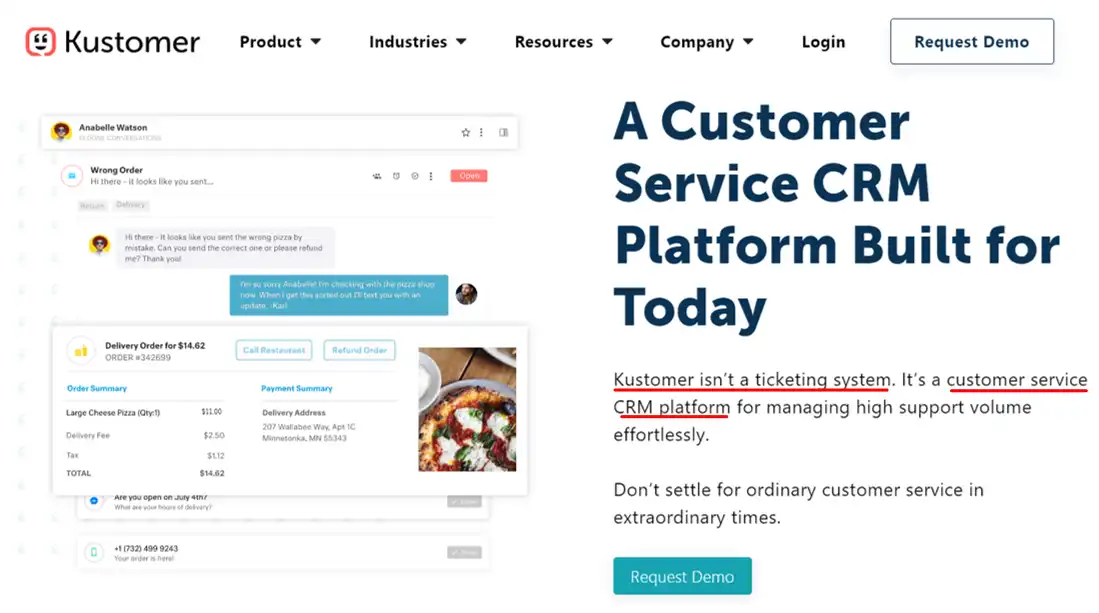Click customer avatar beside wrong pizza message

click(x=100, y=244)
